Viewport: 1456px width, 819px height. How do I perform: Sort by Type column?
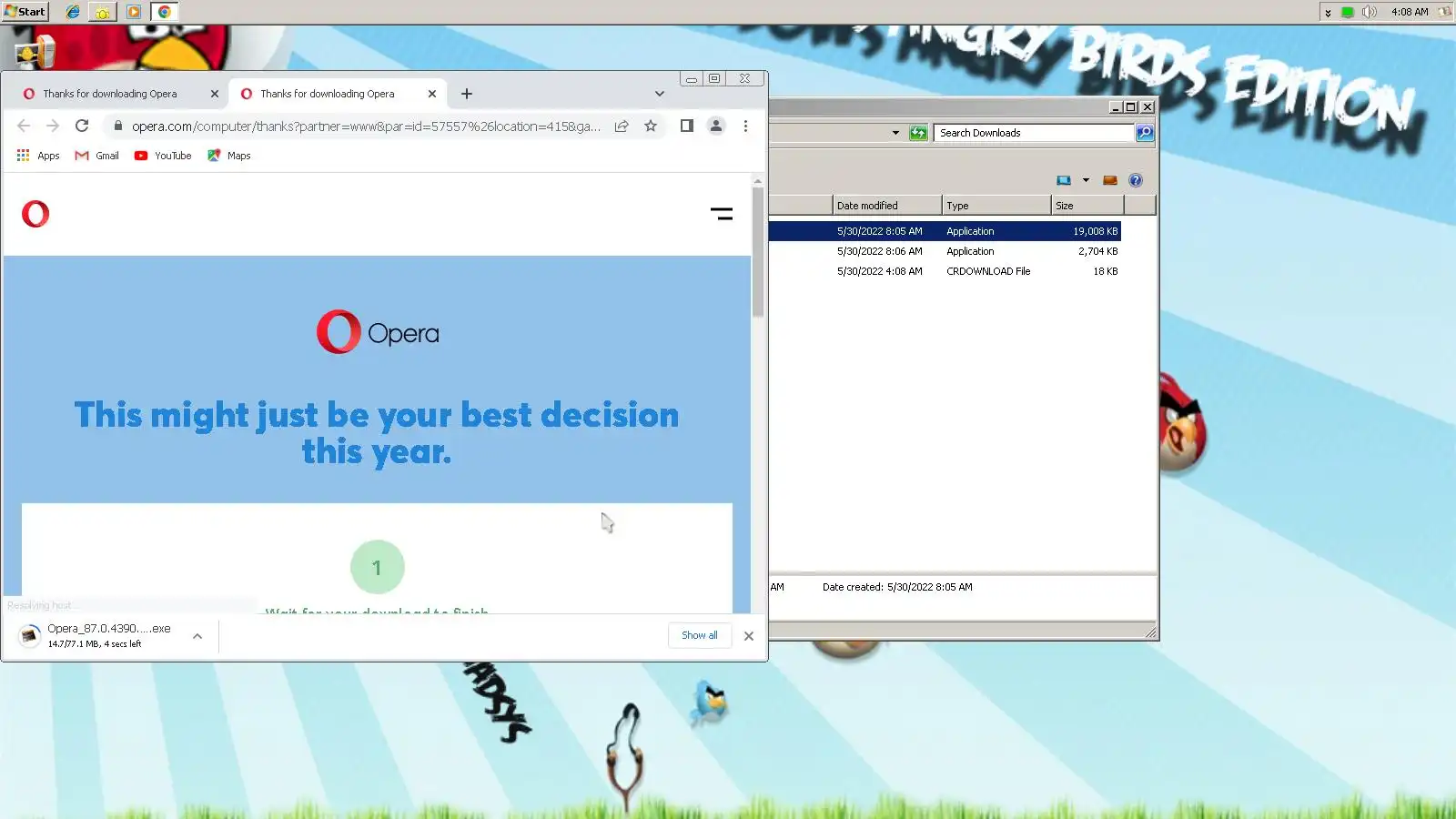tap(996, 206)
